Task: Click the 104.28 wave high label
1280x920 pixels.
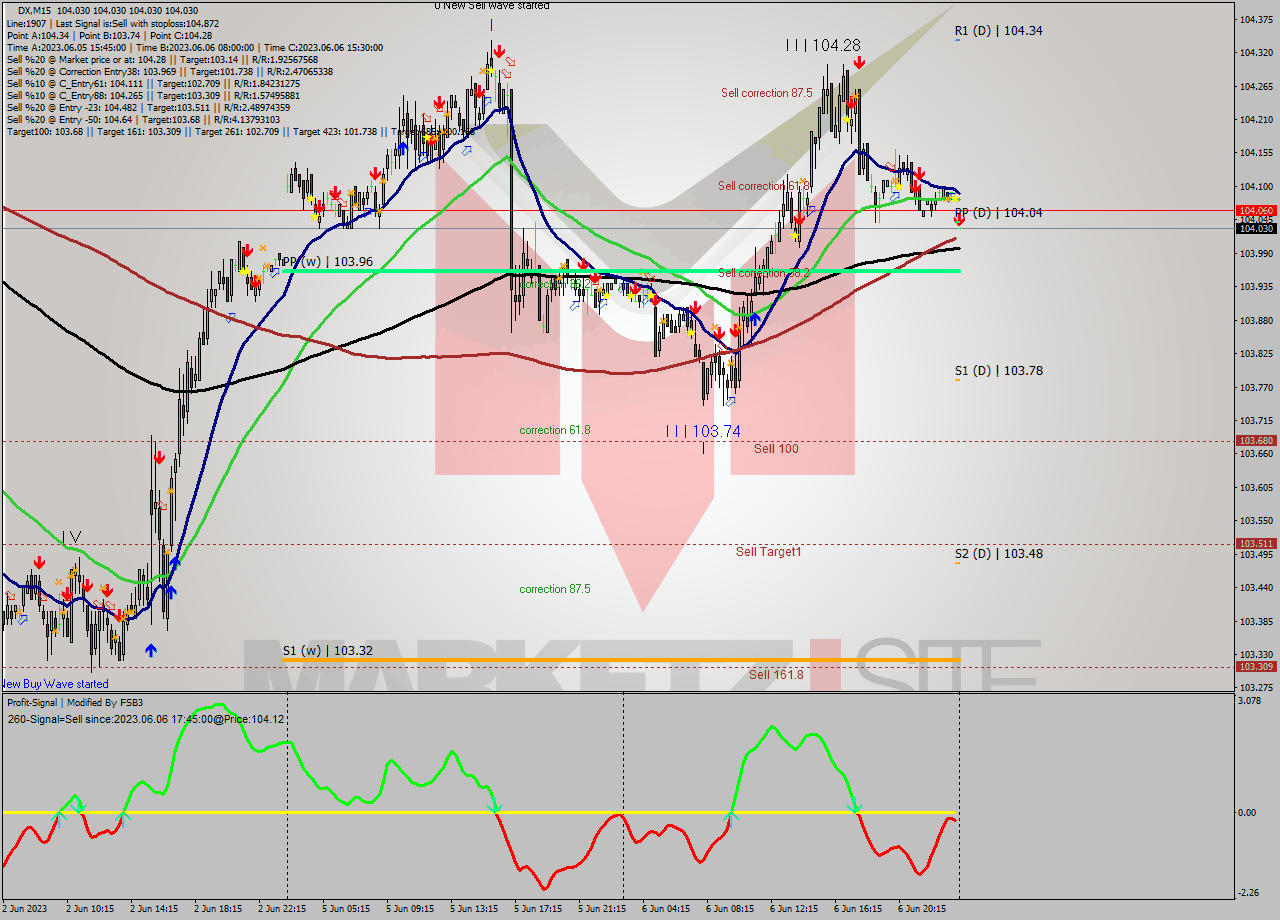Action: [x=823, y=46]
